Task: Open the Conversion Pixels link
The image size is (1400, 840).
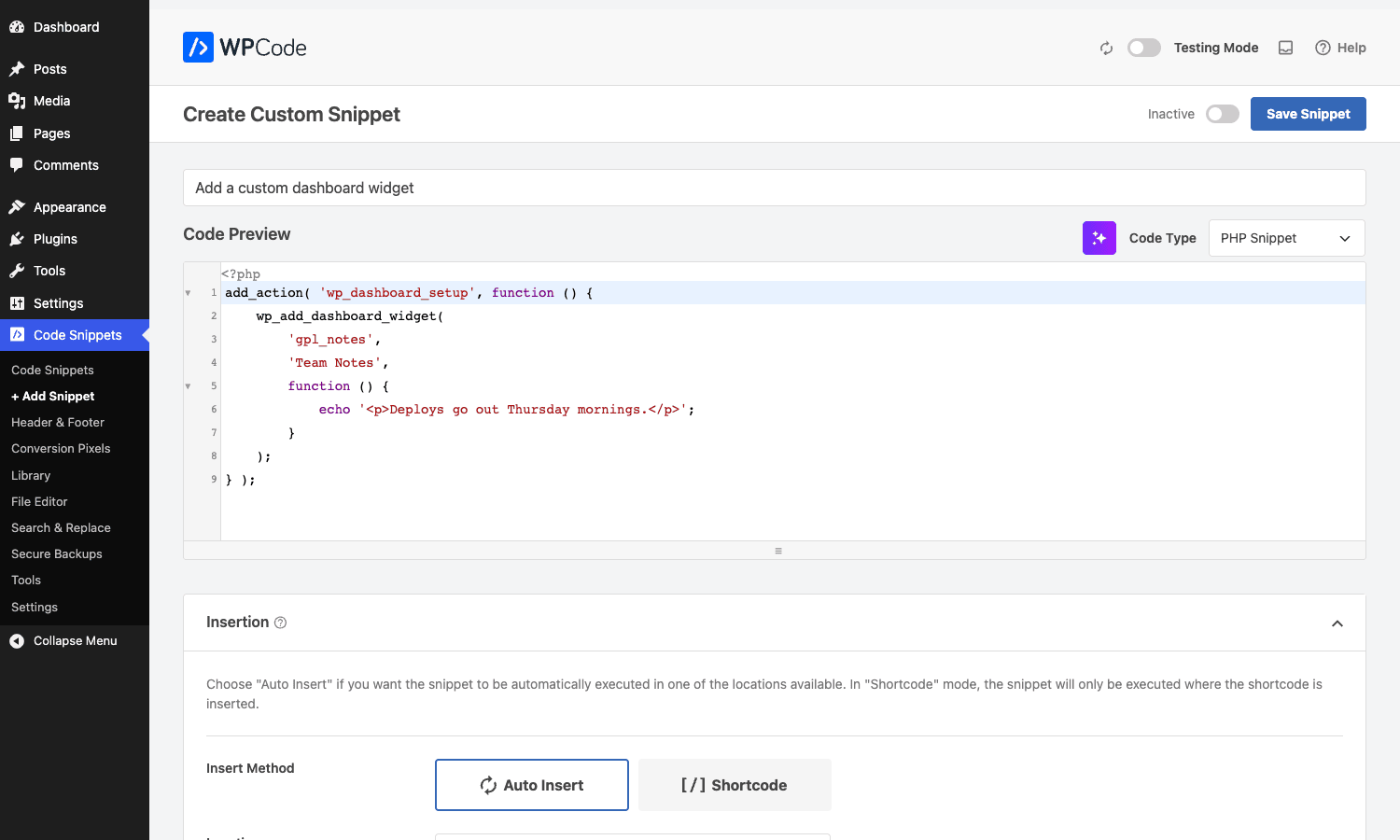Action: pyautogui.click(x=61, y=449)
